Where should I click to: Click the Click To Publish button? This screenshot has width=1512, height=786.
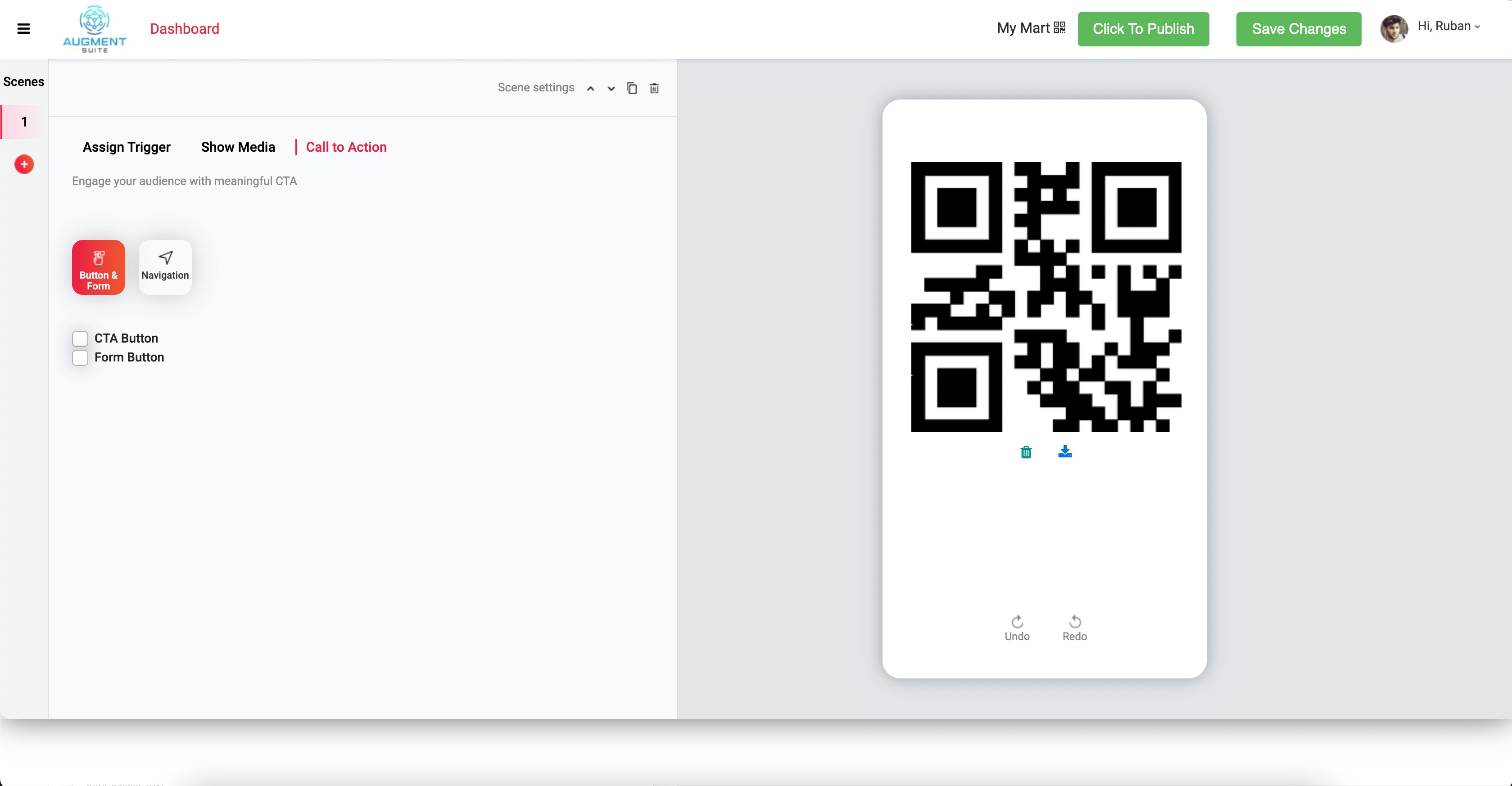(1143, 29)
